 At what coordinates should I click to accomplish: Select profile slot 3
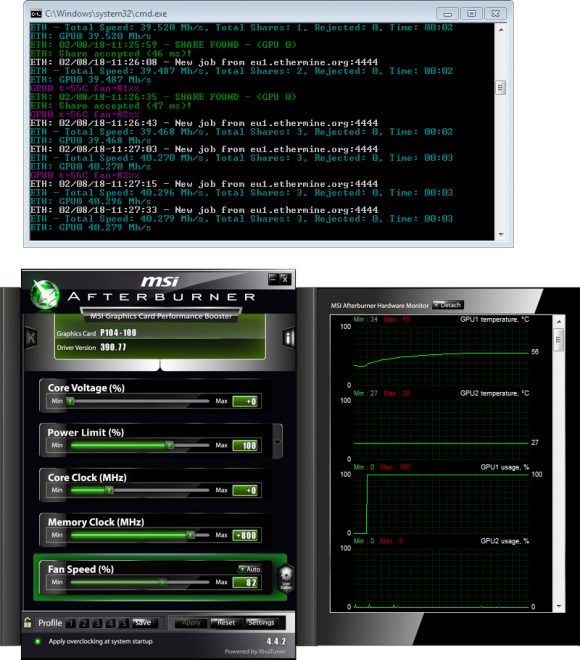(x=97, y=623)
